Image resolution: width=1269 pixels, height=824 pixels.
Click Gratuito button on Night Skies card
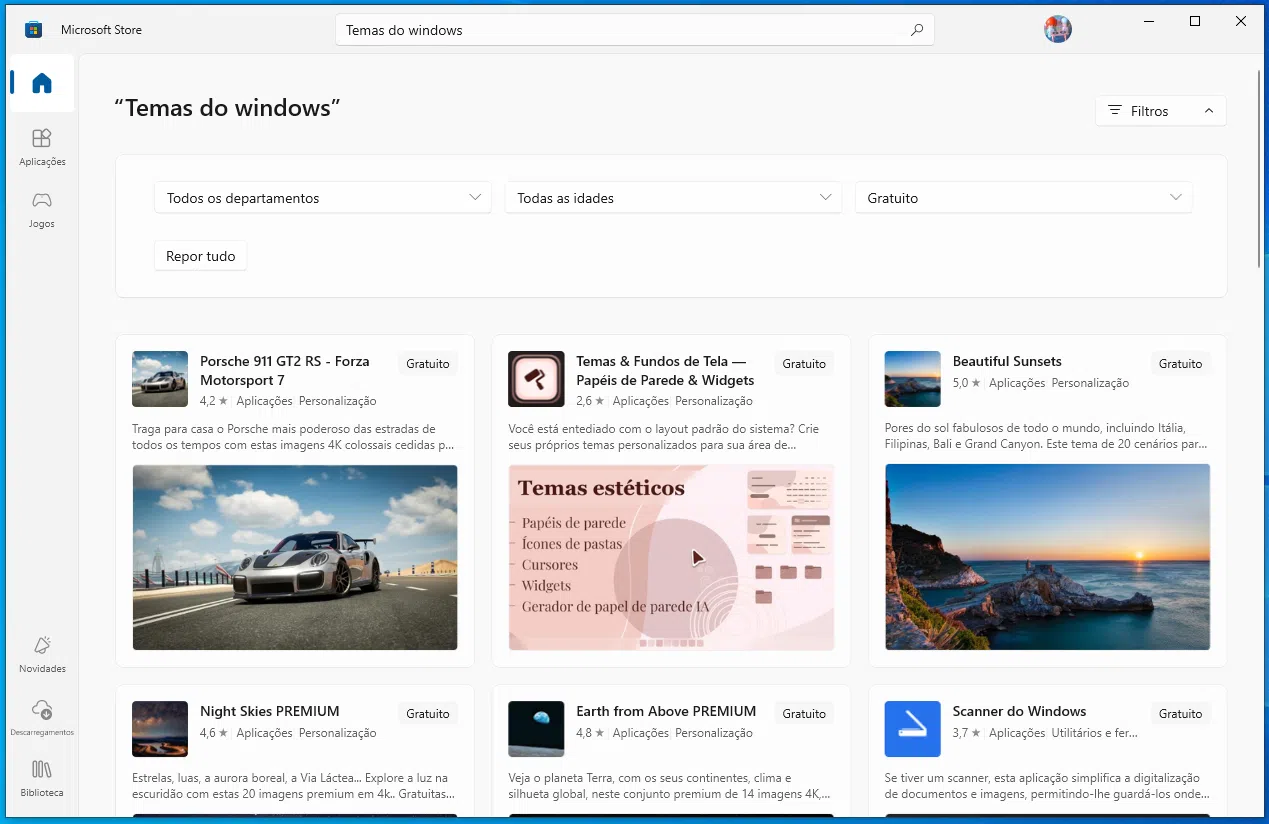428,714
